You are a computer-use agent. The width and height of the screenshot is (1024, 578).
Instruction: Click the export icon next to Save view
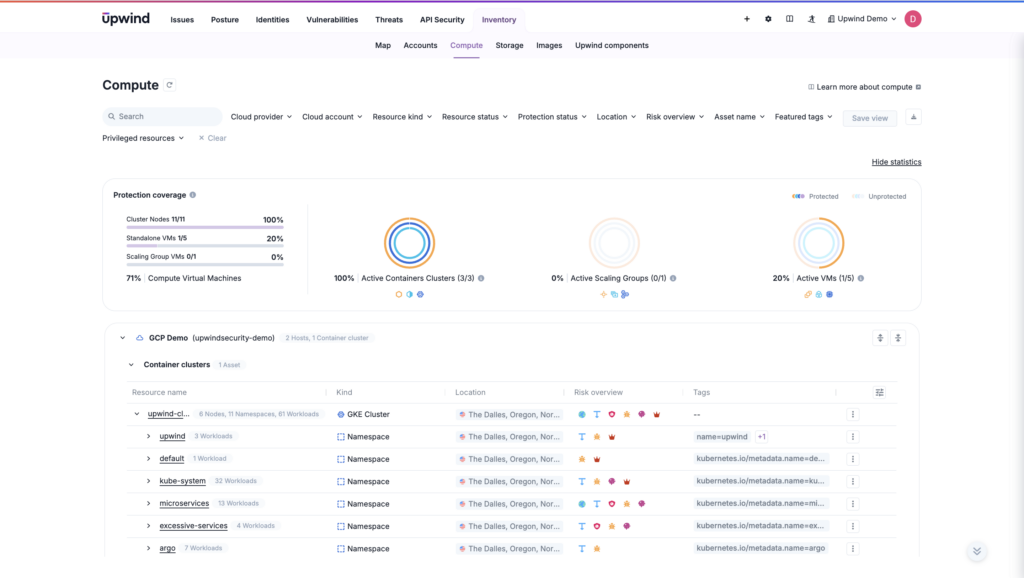[914, 117]
